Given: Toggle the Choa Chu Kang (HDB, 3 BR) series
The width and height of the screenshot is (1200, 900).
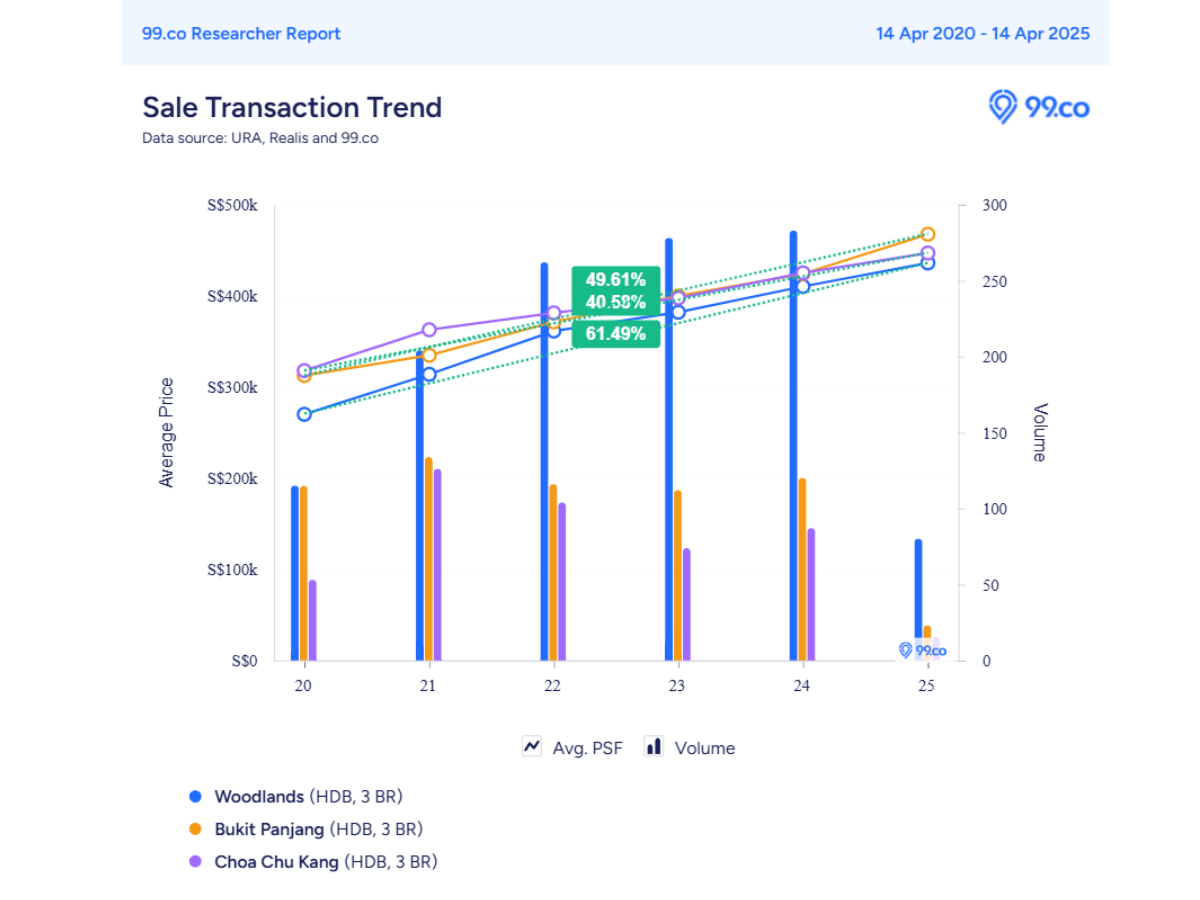Looking at the screenshot, I should point(326,861).
